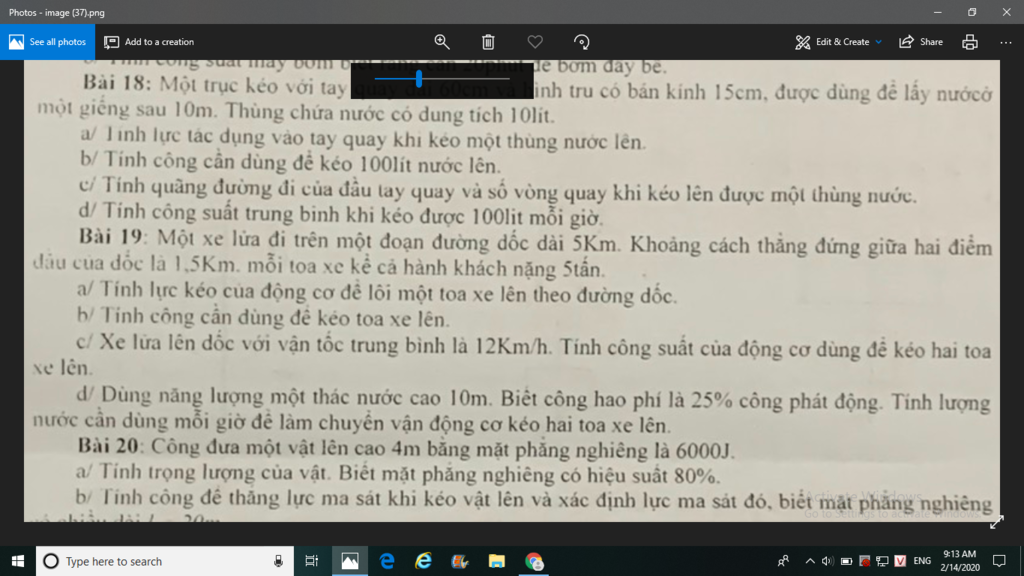Go to See all photos

(47, 42)
